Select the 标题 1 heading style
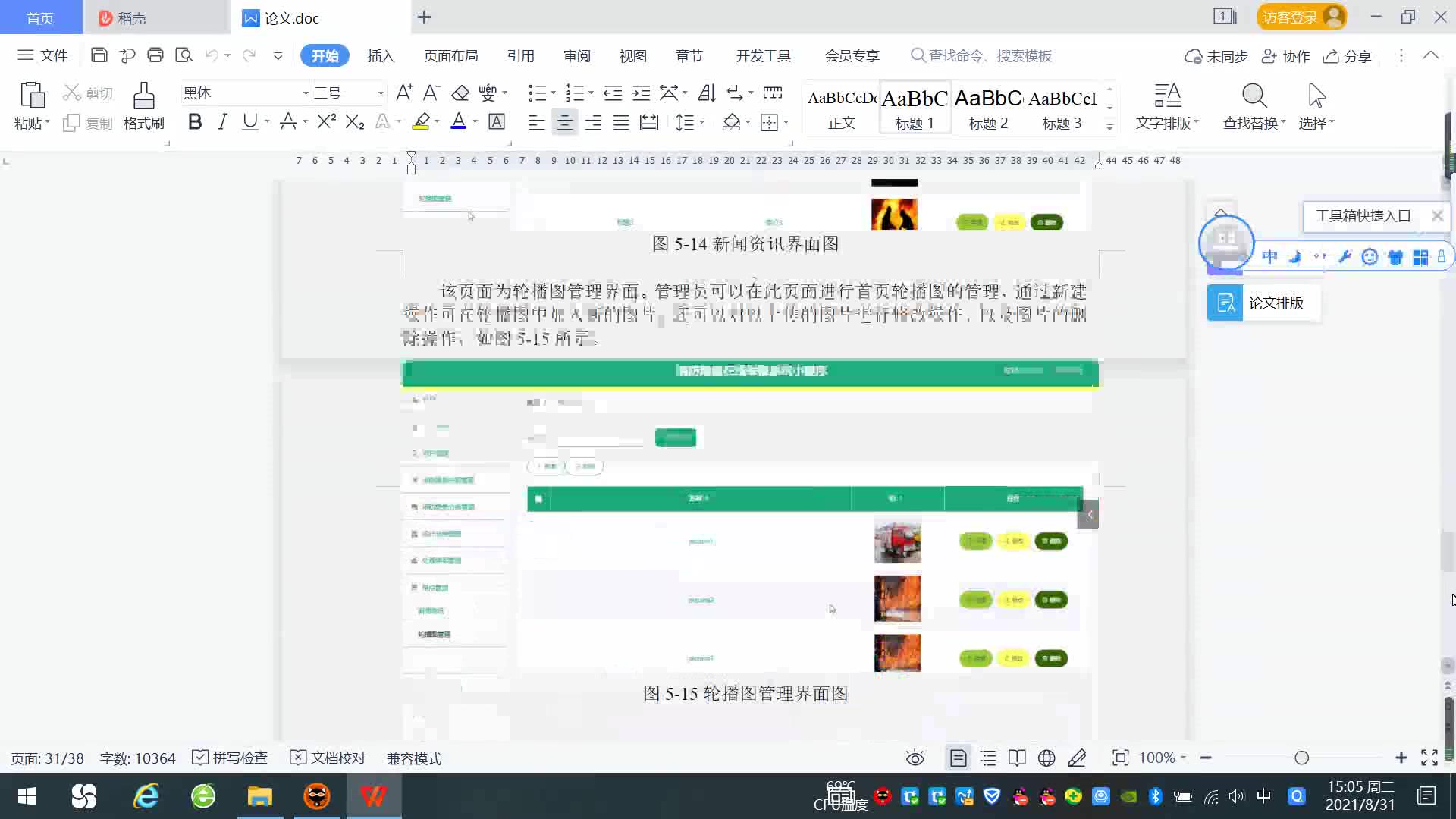The width and height of the screenshot is (1456, 819). [x=915, y=108]
